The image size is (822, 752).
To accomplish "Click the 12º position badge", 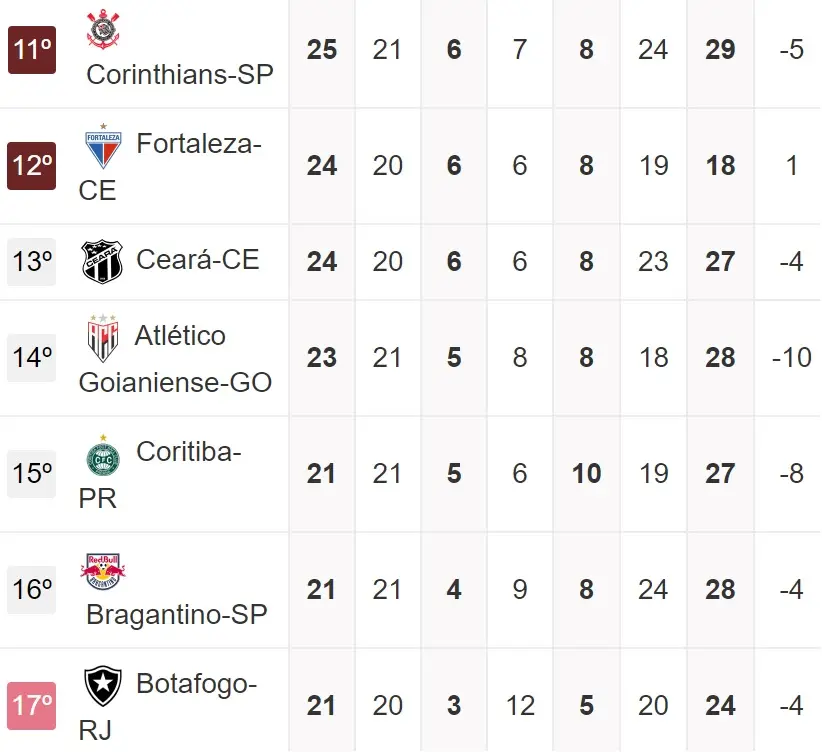I will (32, 166).
